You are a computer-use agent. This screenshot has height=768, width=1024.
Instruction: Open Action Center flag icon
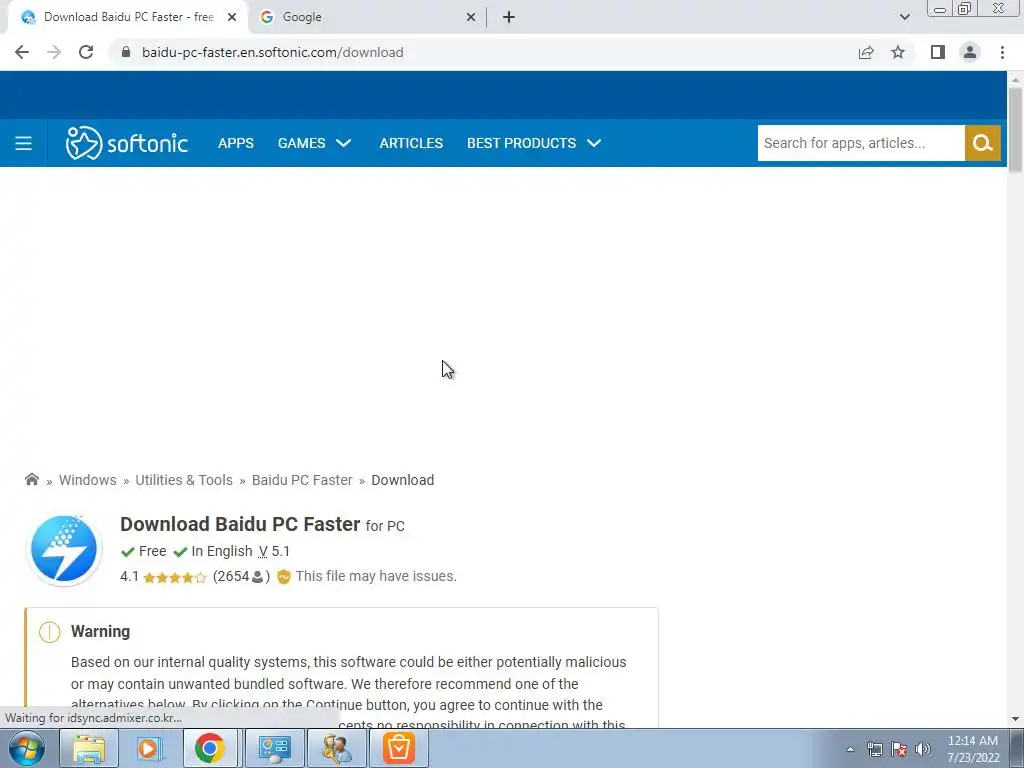tap(899, 749)
